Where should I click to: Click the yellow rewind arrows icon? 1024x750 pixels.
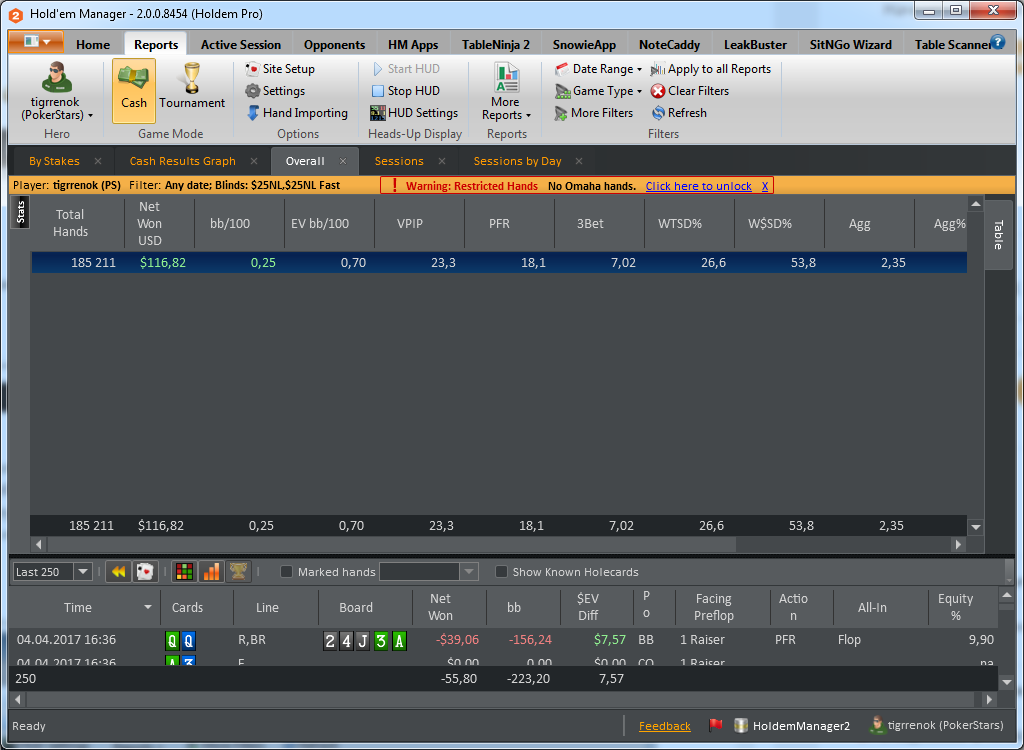[x=118, y=572]
